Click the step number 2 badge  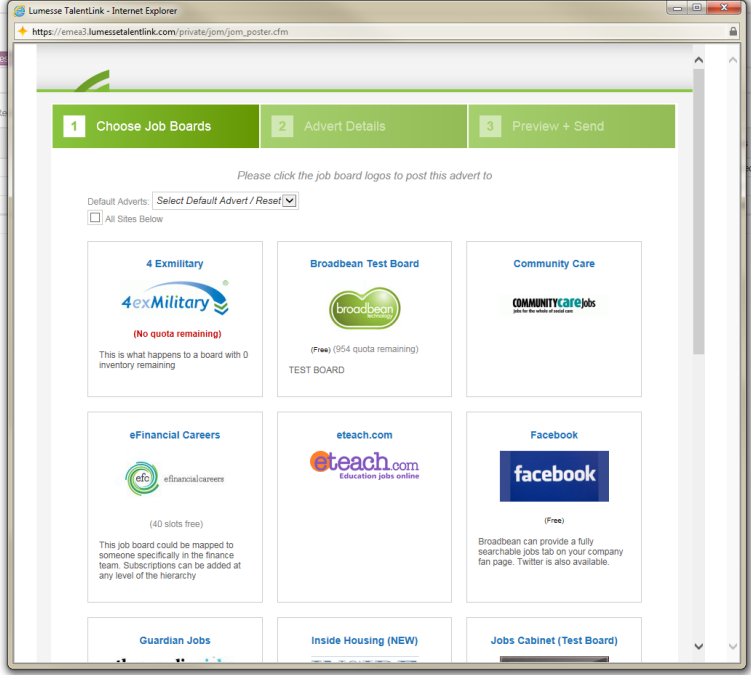click(282, 126)
